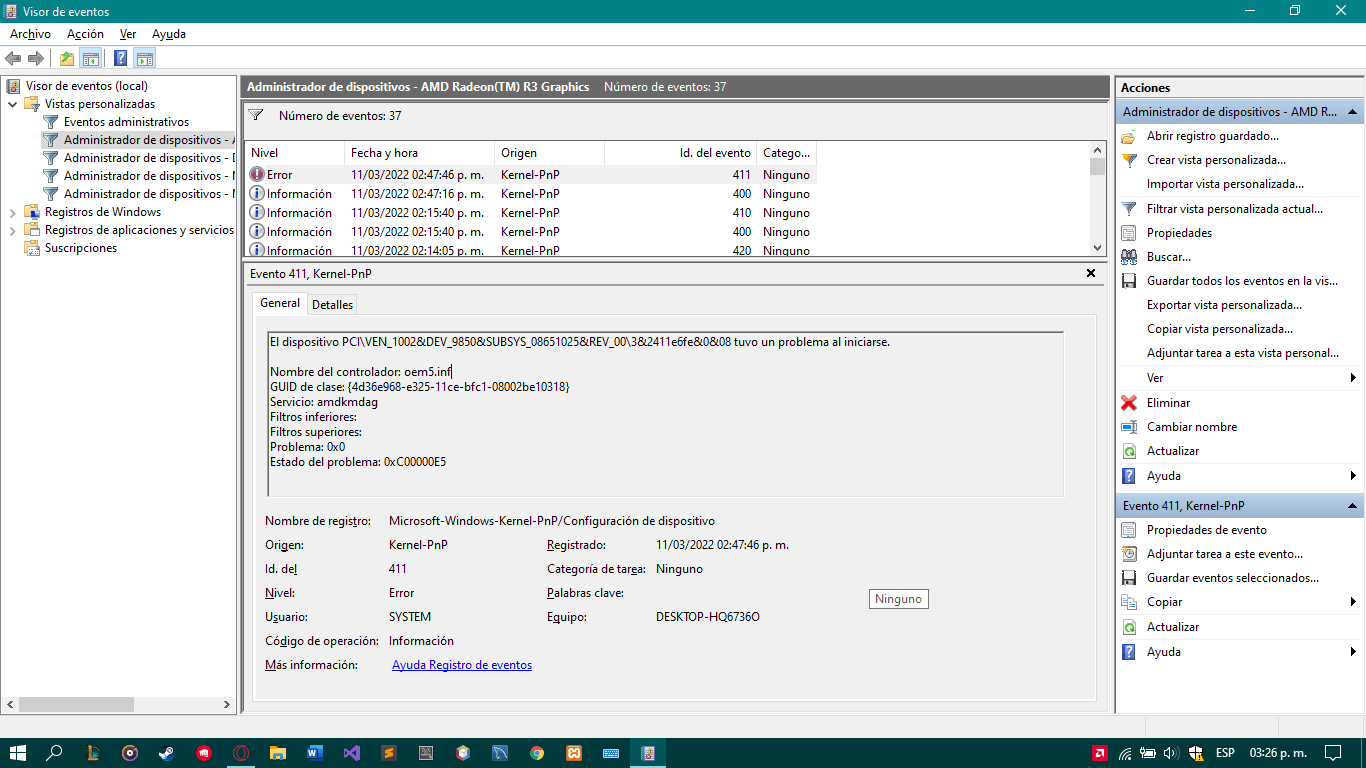Viewport: 1366px width, 768px height.
Task: Collapse the Vistas personalizadas tree node
Action: [13, 104]
